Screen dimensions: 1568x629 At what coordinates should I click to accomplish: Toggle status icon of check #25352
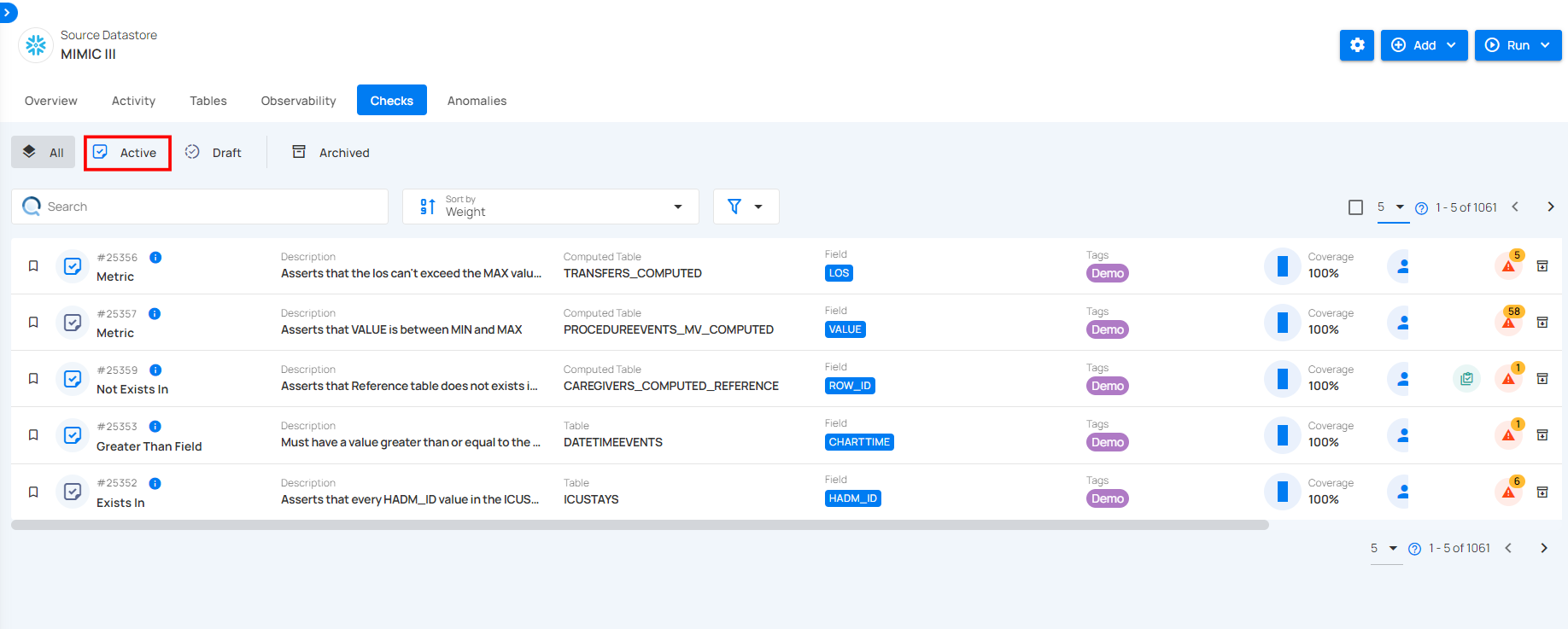pyautogui.click(x=73, y=492)
